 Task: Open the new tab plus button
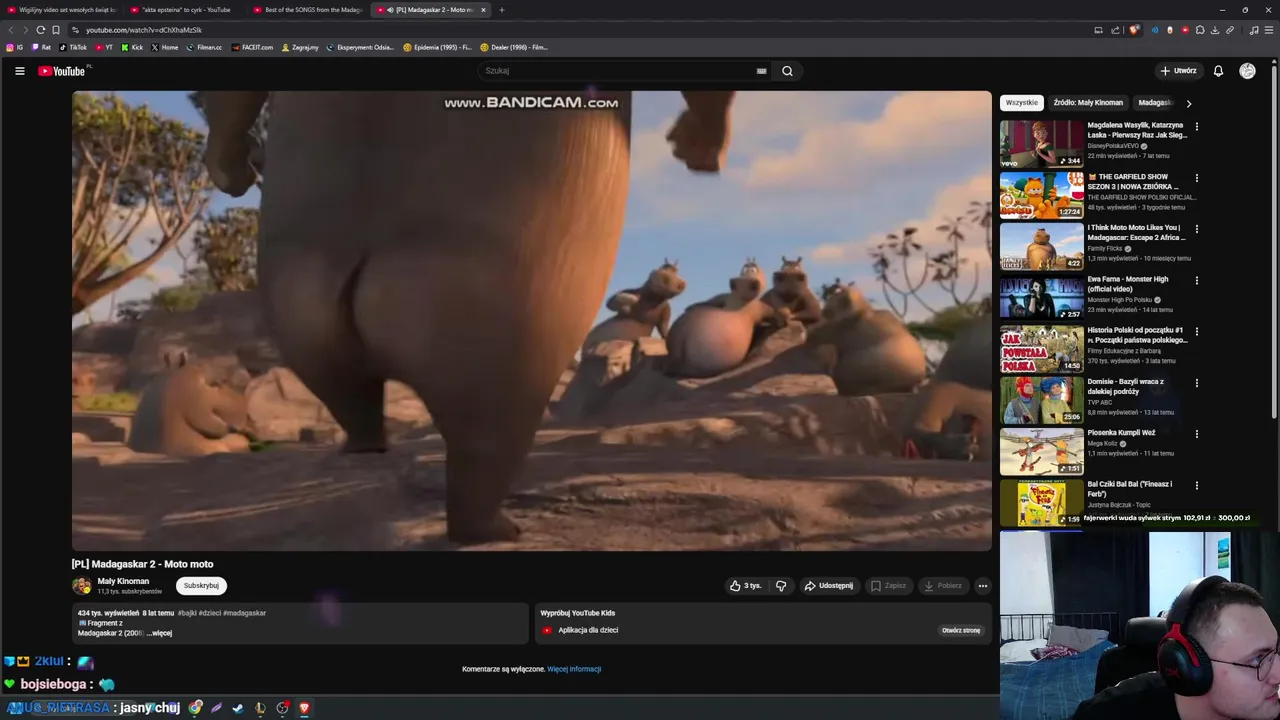(501, 10)
